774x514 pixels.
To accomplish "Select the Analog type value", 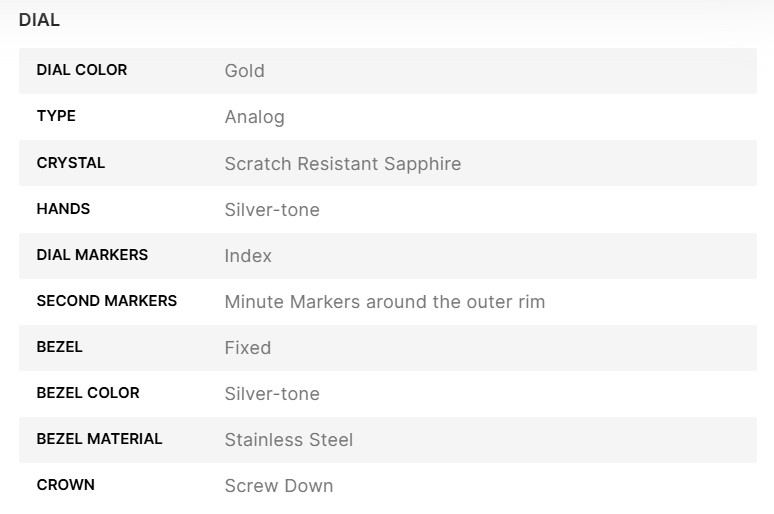I will pyautogui.click(x=254, y=117).
